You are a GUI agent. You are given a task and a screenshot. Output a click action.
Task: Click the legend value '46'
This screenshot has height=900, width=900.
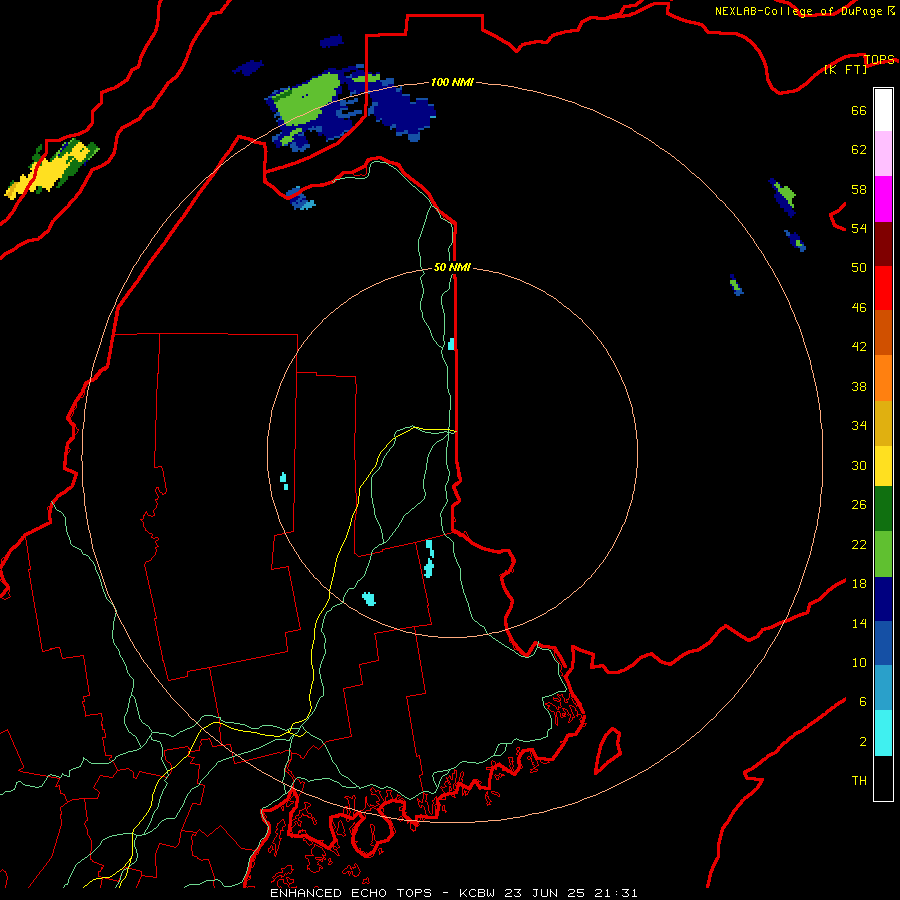(859, 307)
